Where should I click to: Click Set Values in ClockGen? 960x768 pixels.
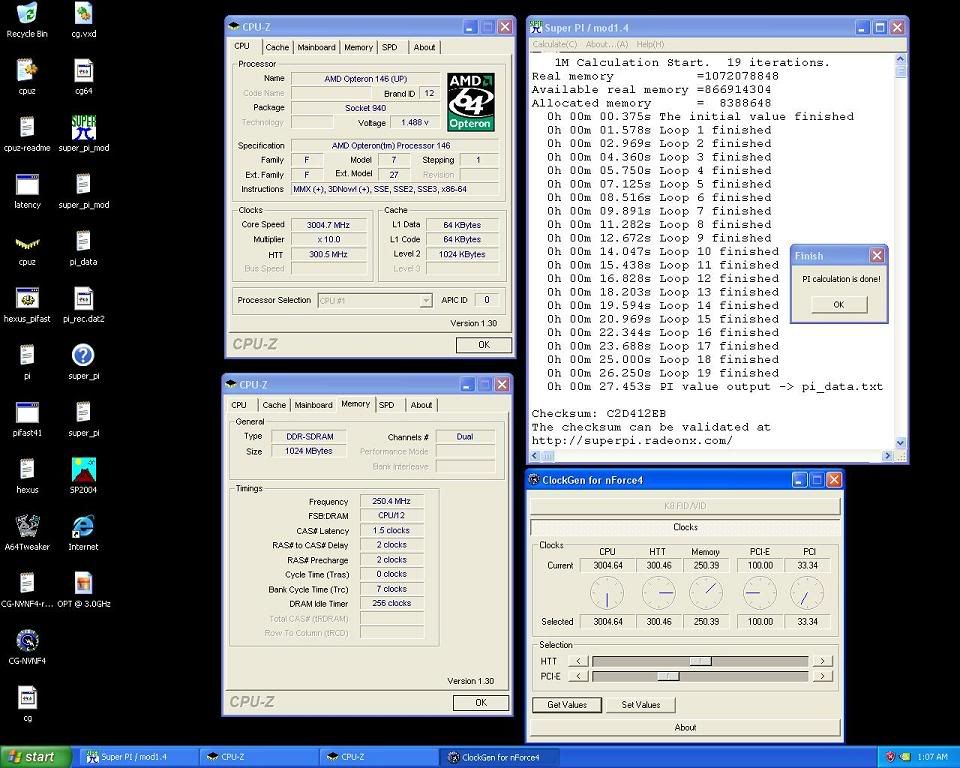(640, 705)
